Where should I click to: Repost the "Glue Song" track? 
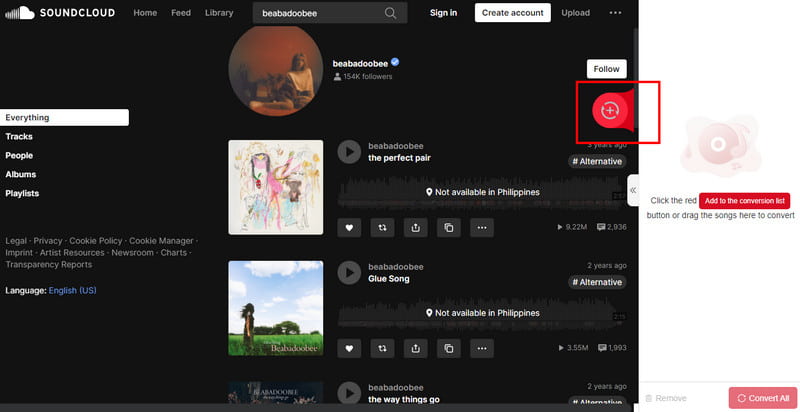coord(383,349)
